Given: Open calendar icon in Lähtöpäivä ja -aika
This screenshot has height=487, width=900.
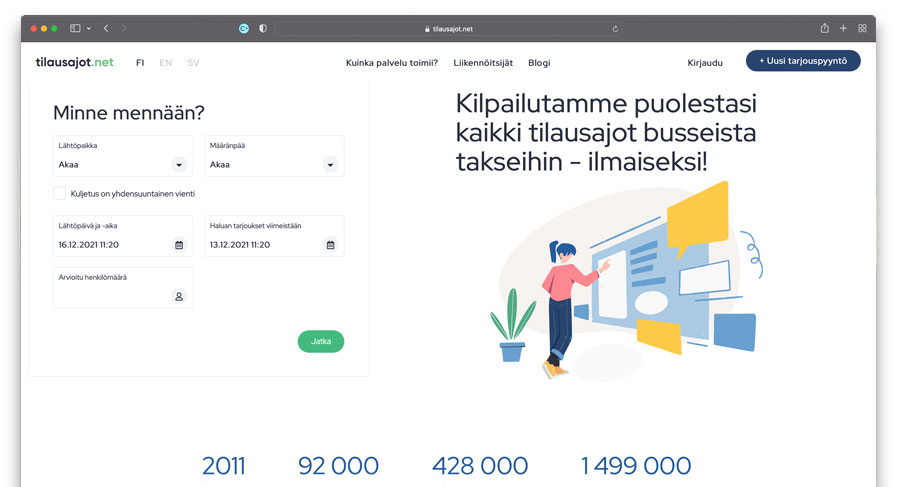Looking at the screenshot, I should click(x=179, y=245).
